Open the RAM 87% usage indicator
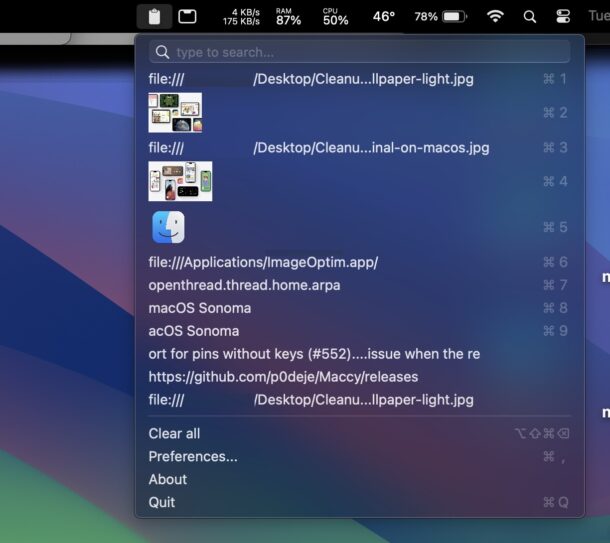Viewport: 610px width, 543px height. 288,16
